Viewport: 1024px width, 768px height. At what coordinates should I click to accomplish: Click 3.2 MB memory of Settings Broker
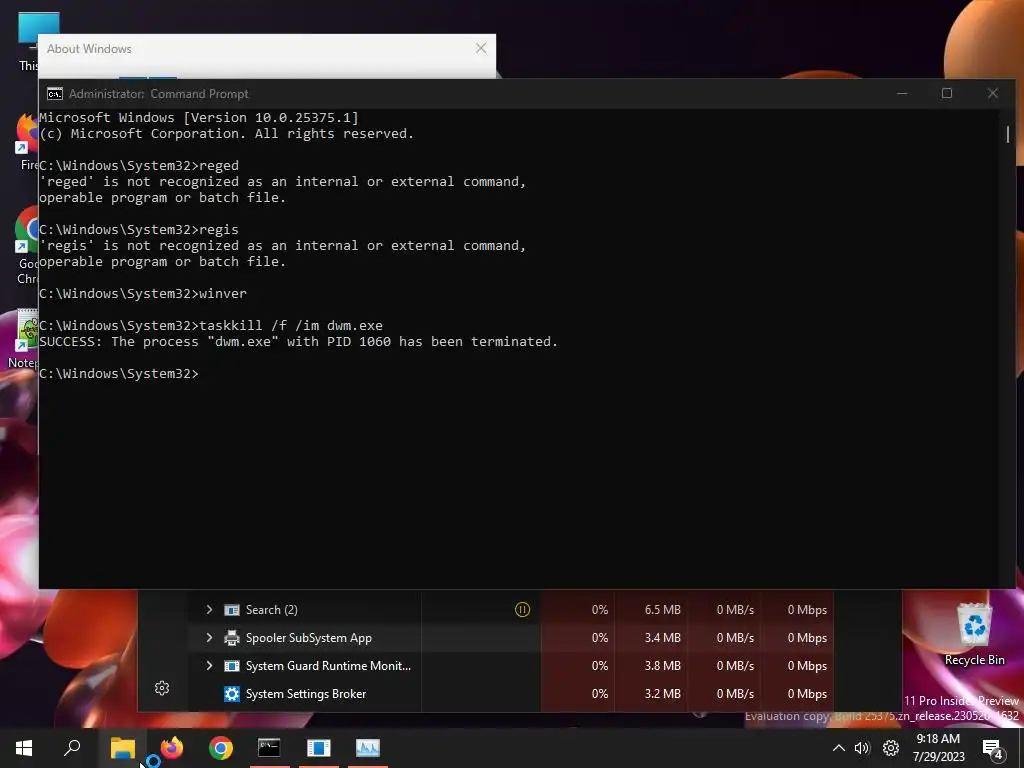pos(662,694)
